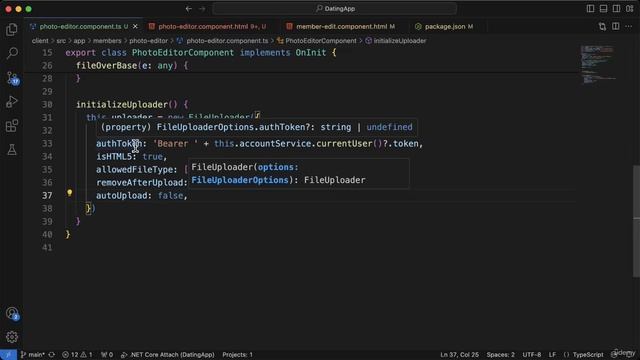Open the Extensions view

[12, 126]
